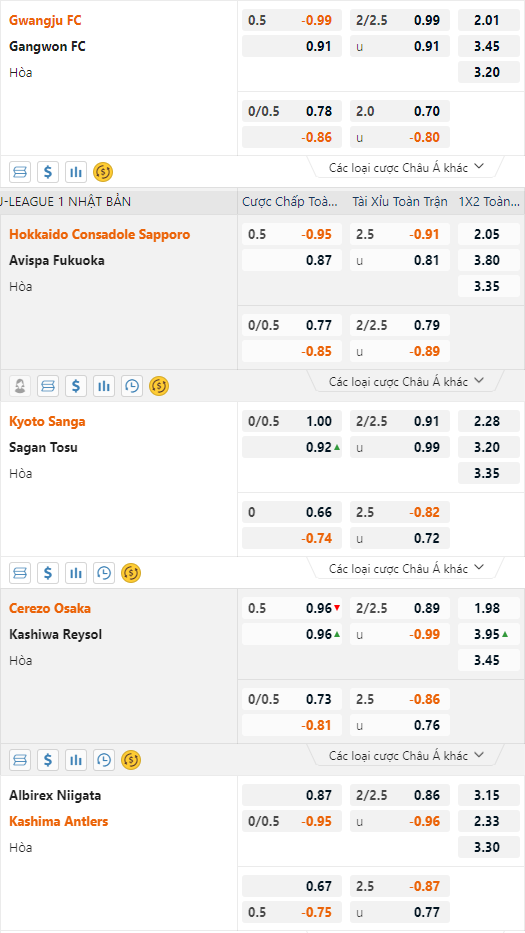525x933 pixels.
Task: Click the 'Cược Chấp Toà...' column header
Action: click(x=290, y=202)
